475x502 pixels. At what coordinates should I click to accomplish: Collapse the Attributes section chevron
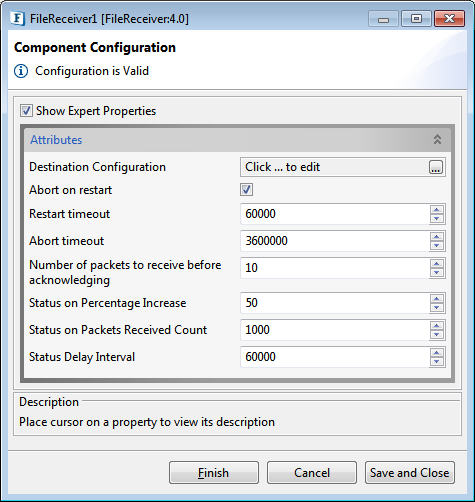coord(437,139)
